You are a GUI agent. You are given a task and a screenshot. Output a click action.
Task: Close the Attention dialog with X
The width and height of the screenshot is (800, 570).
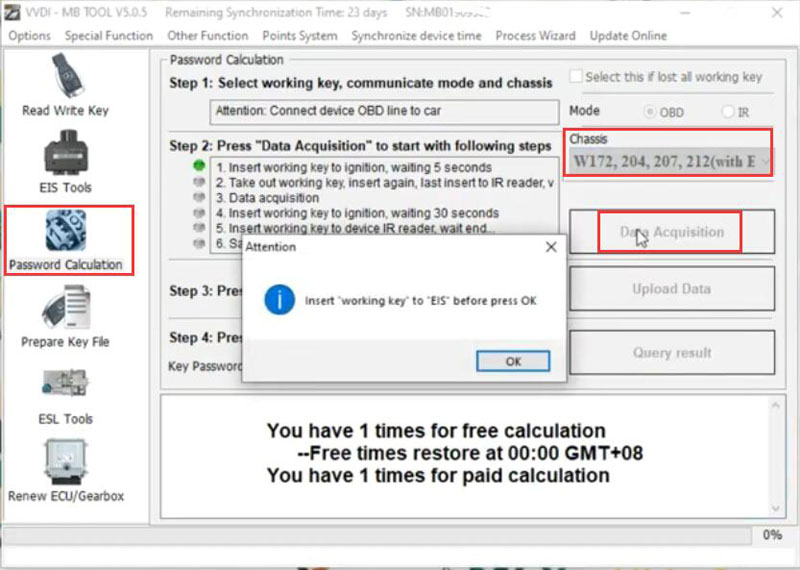click(x=551, y=247)
